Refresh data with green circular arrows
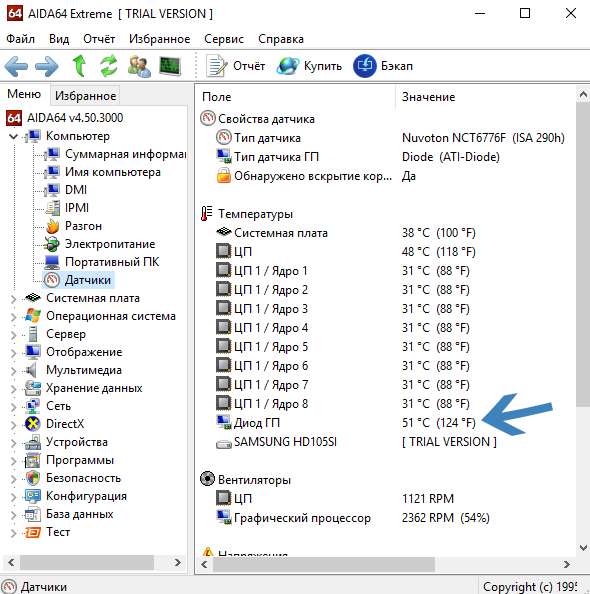The width and height of the screenshot is (590, 594). [109, 66]
